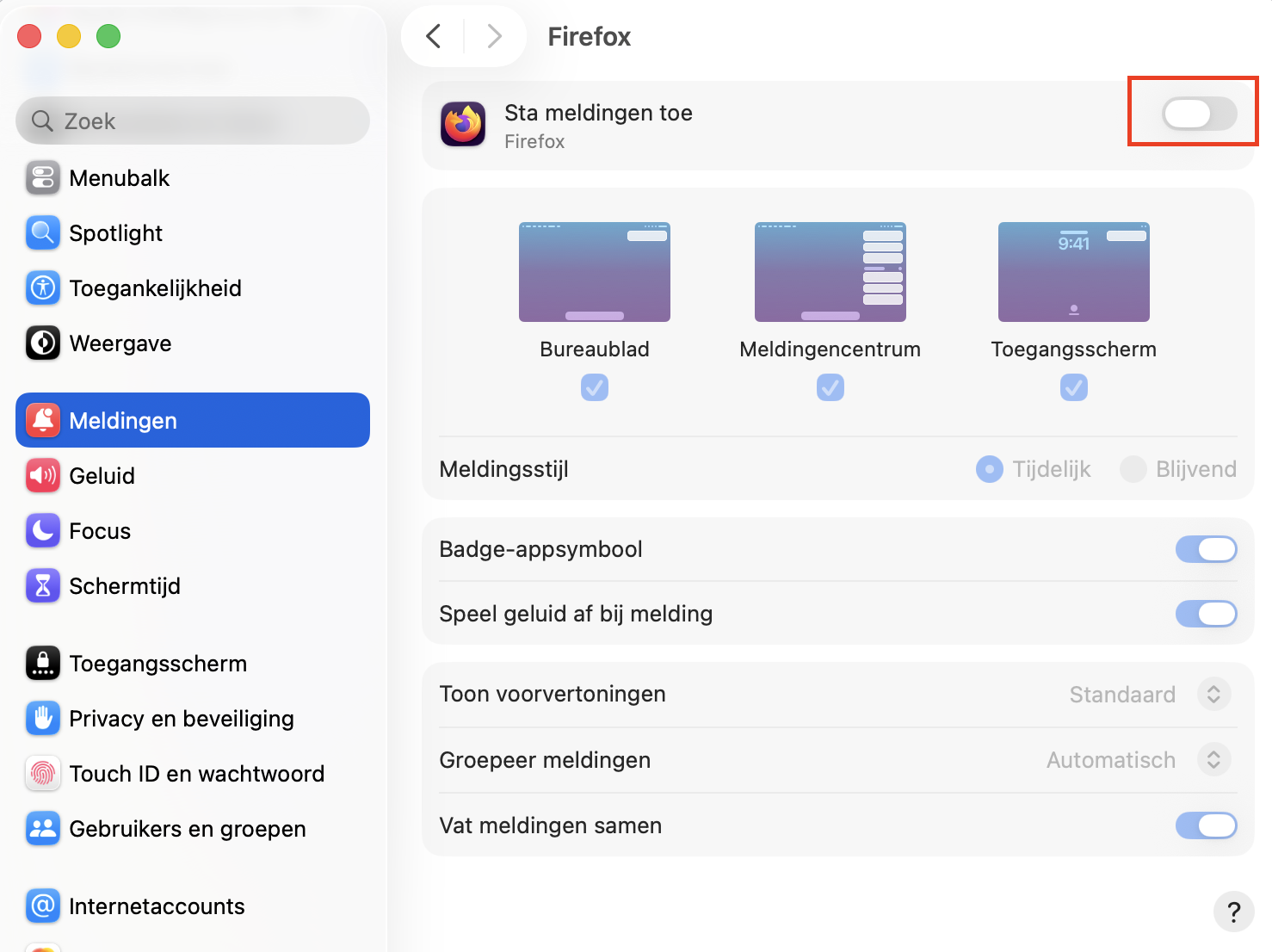Viewport: 1272px width, 952px height.
Task: Click the Firefox window title
Action: coord(590,37)
